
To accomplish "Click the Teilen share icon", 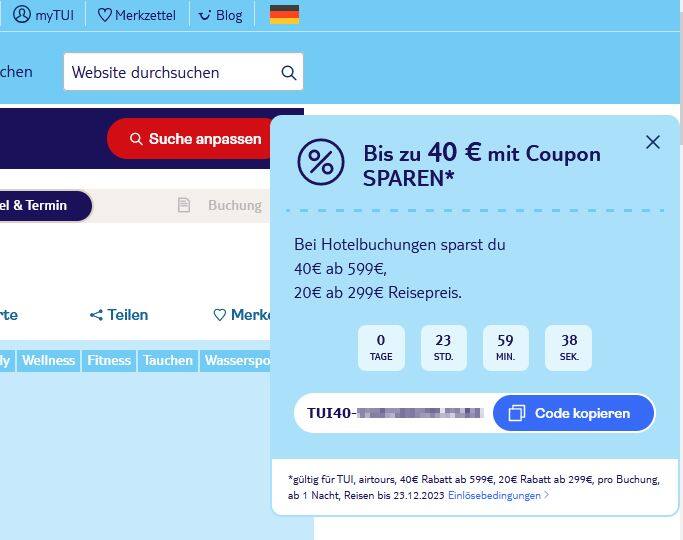I will pos(96,315).
